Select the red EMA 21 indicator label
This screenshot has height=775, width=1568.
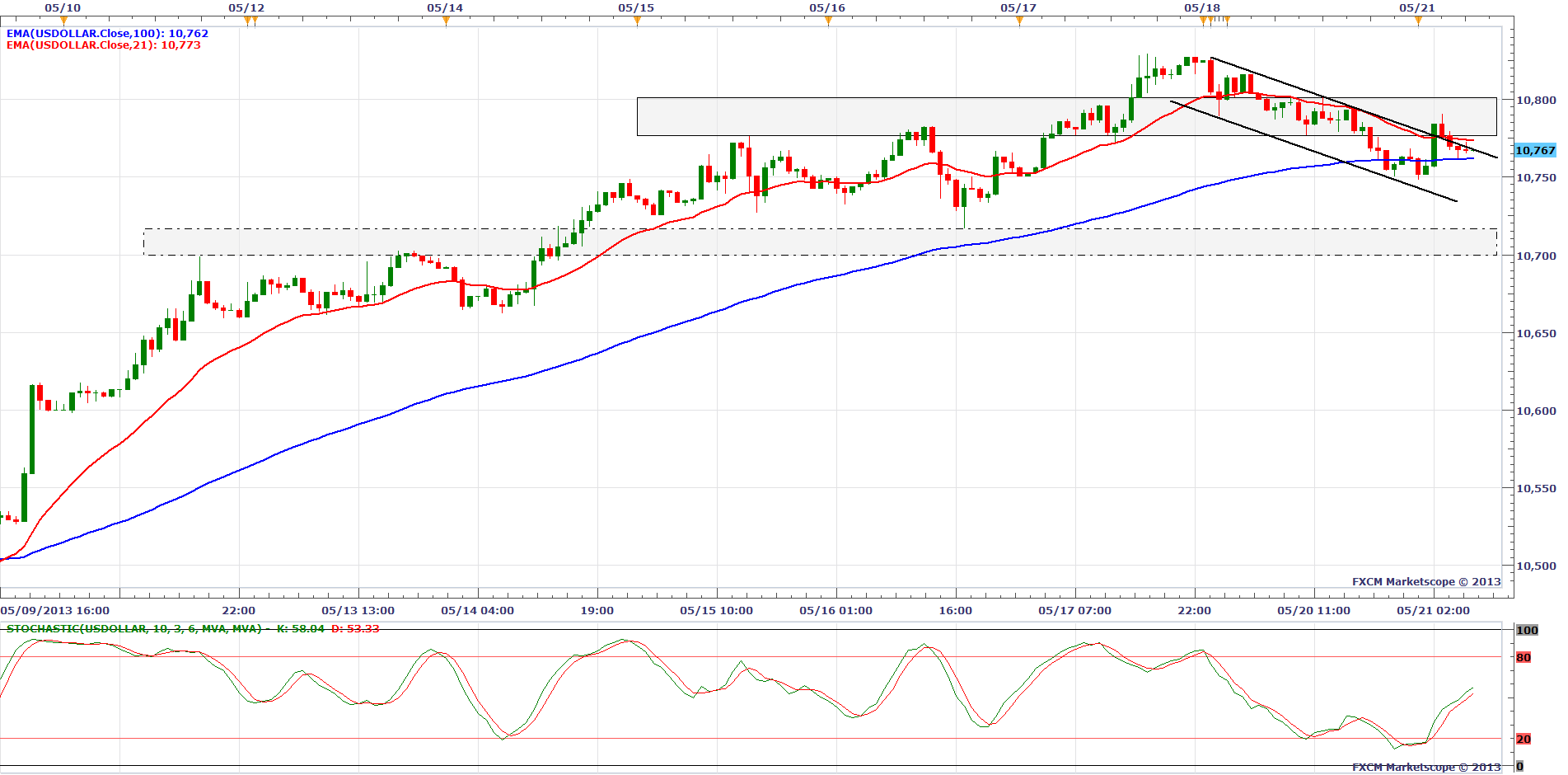click(x=103, y=45)
